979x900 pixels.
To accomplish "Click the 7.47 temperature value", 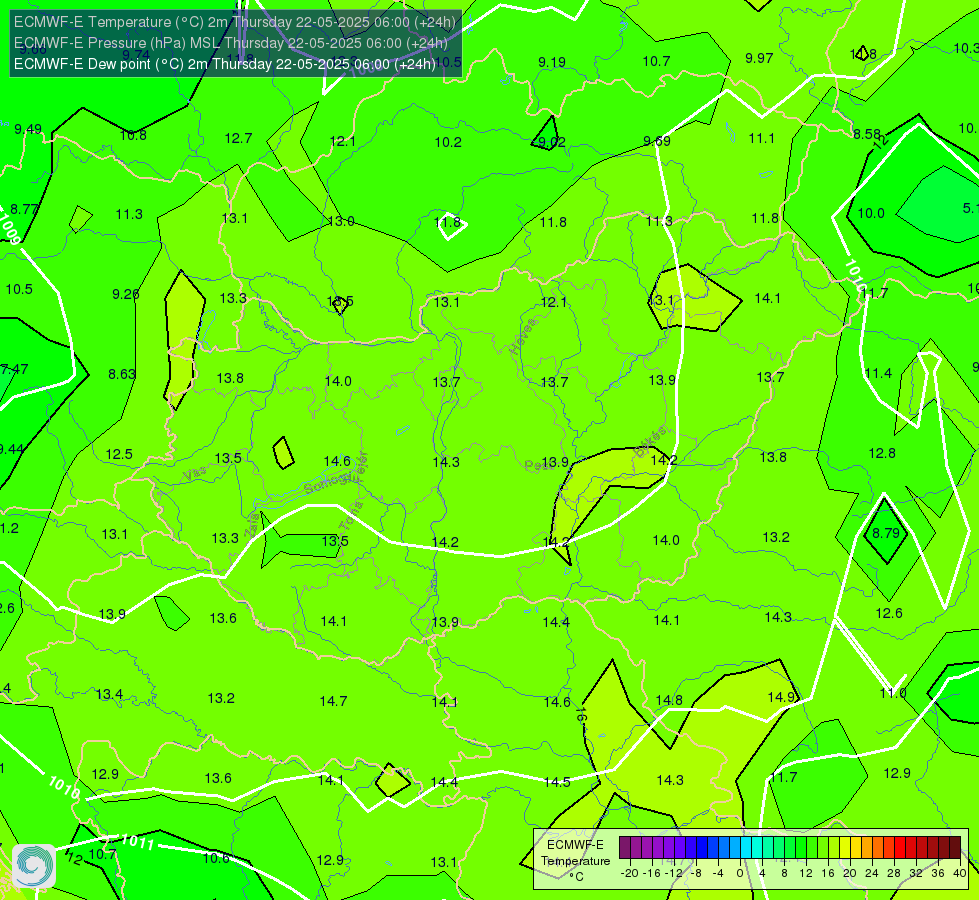I will [x=14, y=369].
